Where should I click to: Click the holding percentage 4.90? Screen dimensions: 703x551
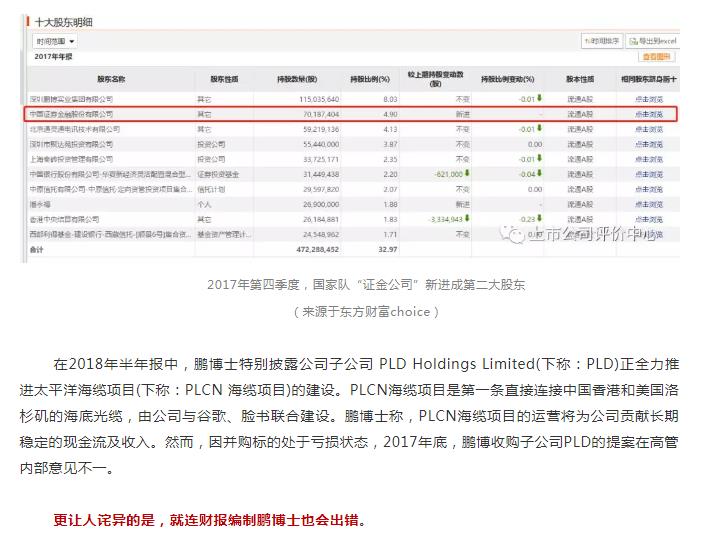(x=391, y=114)
